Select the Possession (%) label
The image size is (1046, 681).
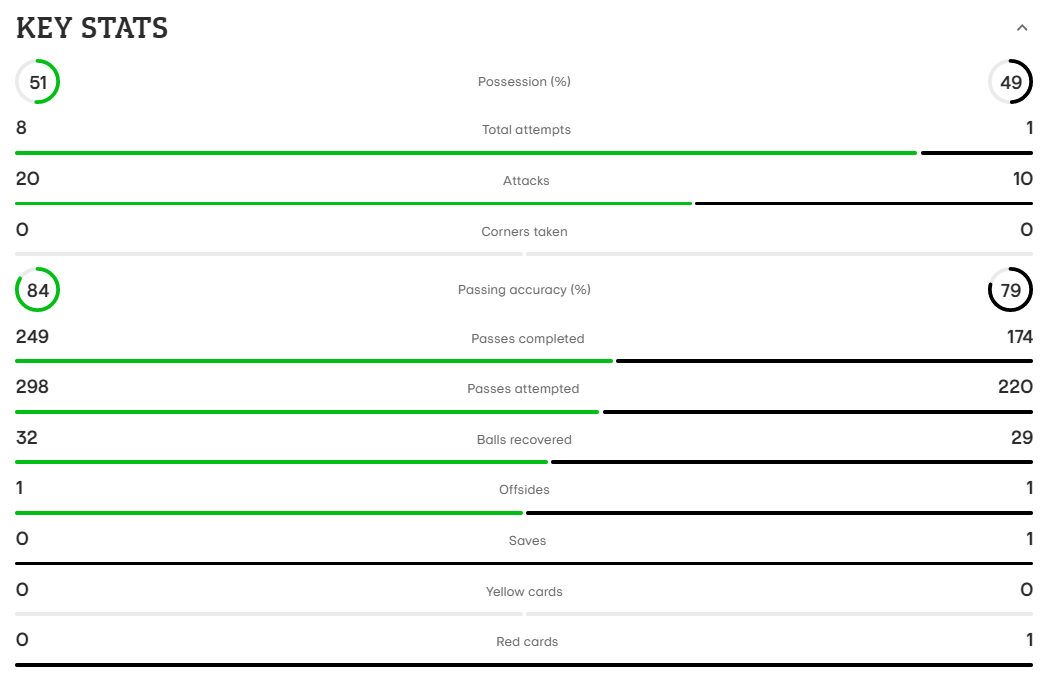pyautogui.click(x=524, y=82)
